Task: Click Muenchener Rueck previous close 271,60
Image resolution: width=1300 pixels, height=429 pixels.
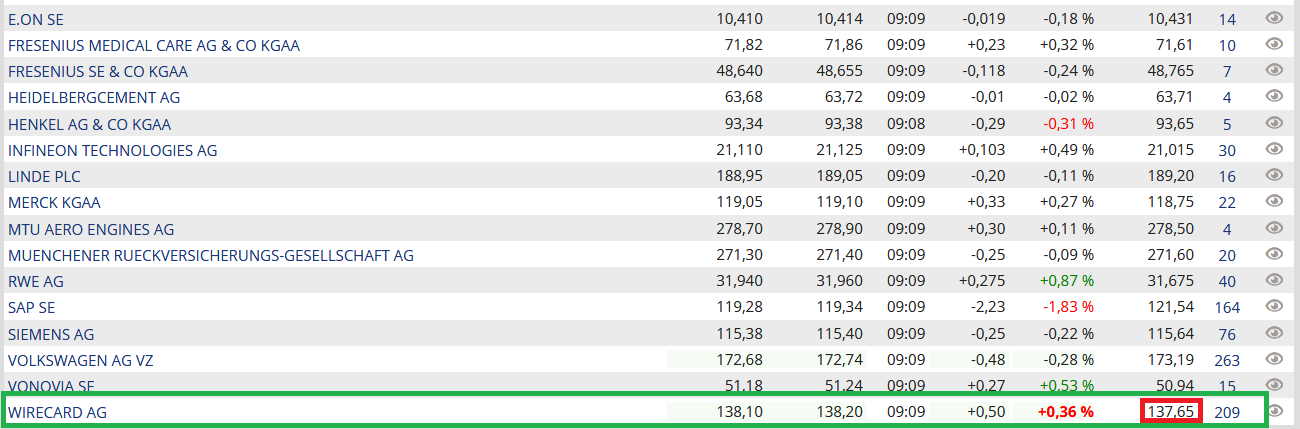Action: [x=1171, y=255]
